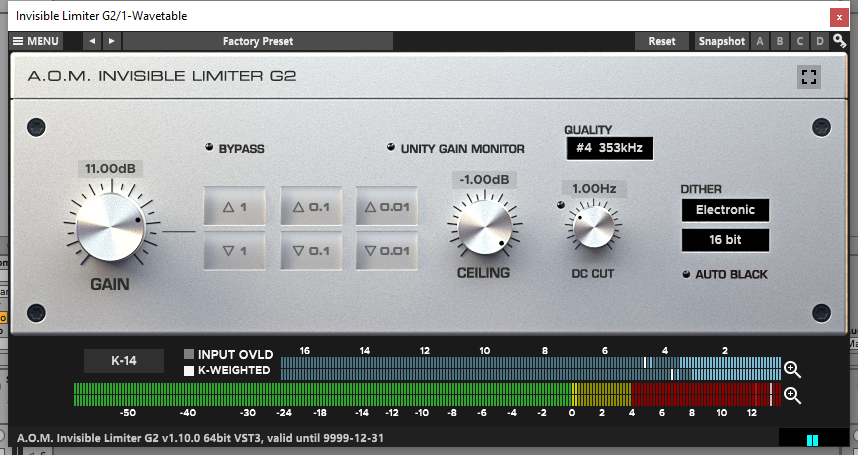Close the Invisible Limiter G2 window

coord(839,18)
